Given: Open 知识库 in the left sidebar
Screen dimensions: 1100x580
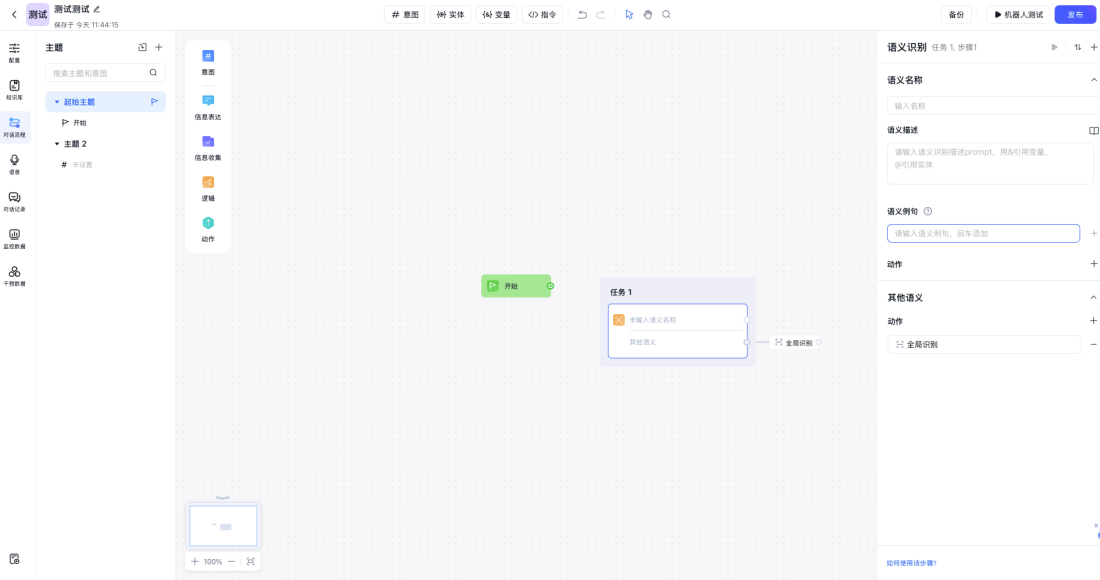Looking at the screenshot, I should [14, 90].
